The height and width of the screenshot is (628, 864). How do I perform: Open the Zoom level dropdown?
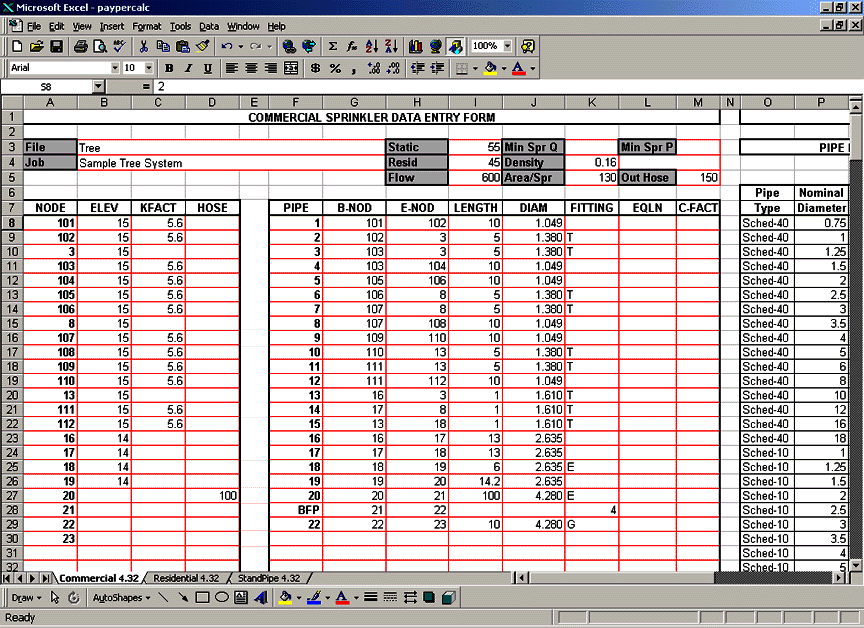[508, 46]
